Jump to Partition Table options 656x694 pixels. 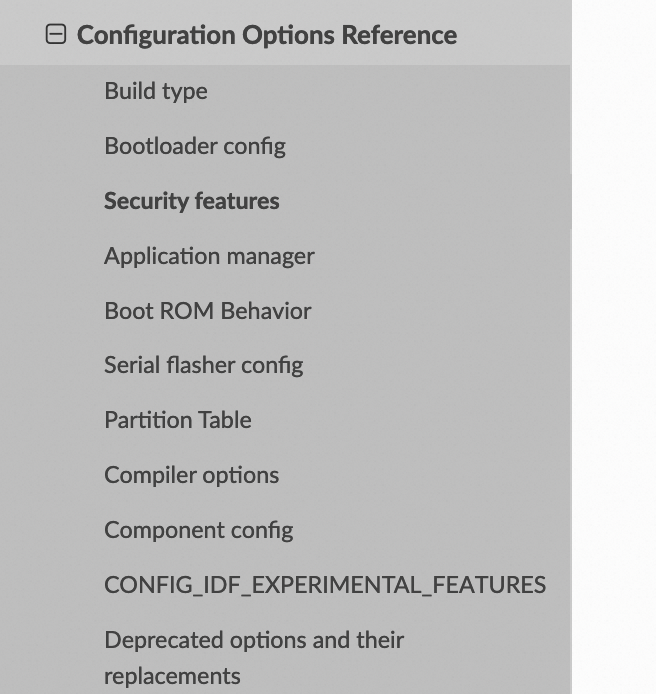177,420
